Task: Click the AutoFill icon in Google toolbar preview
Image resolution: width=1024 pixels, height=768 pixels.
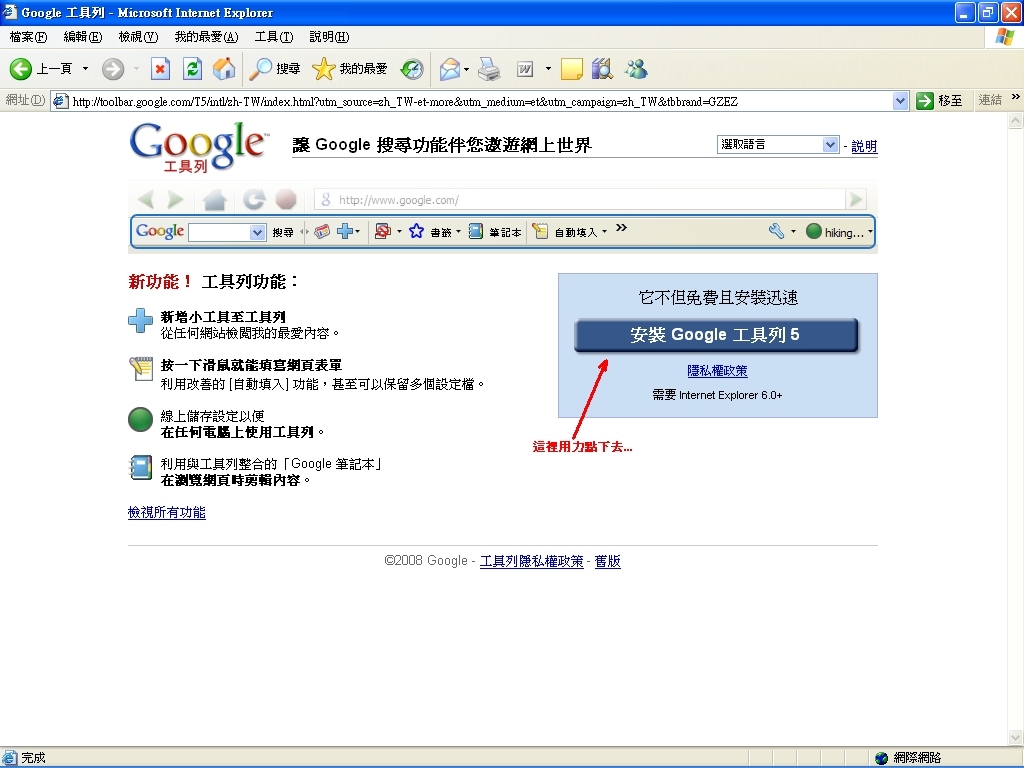Action: tap(540, 231)
